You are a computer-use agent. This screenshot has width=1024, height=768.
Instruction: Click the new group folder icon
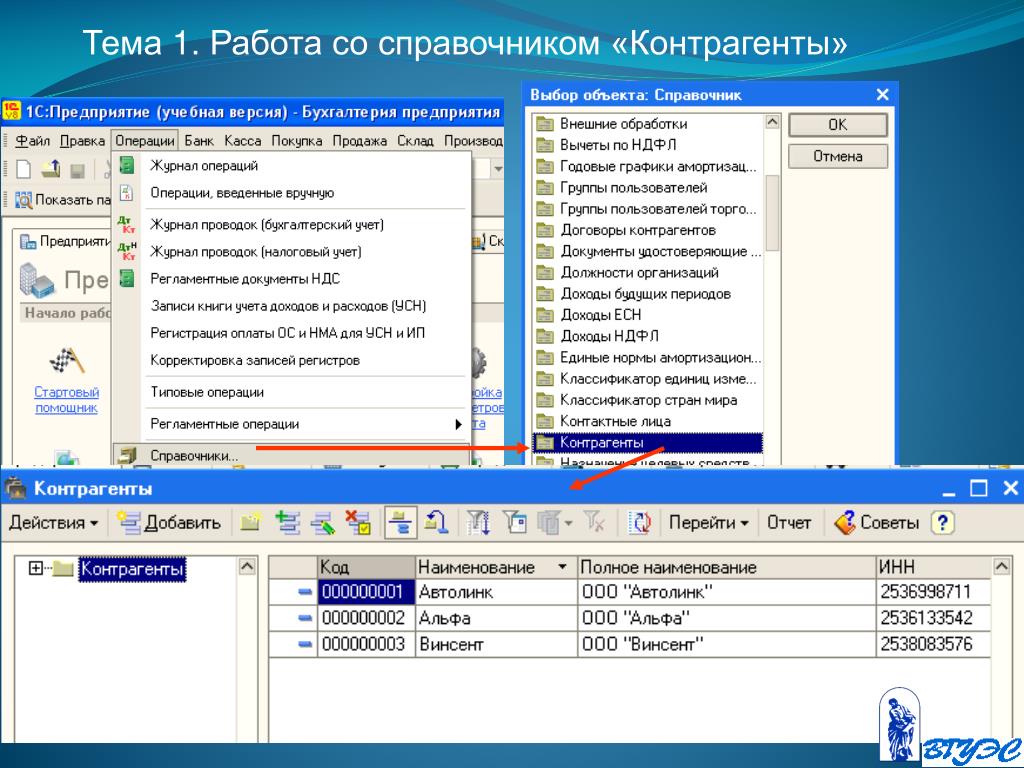250,522
